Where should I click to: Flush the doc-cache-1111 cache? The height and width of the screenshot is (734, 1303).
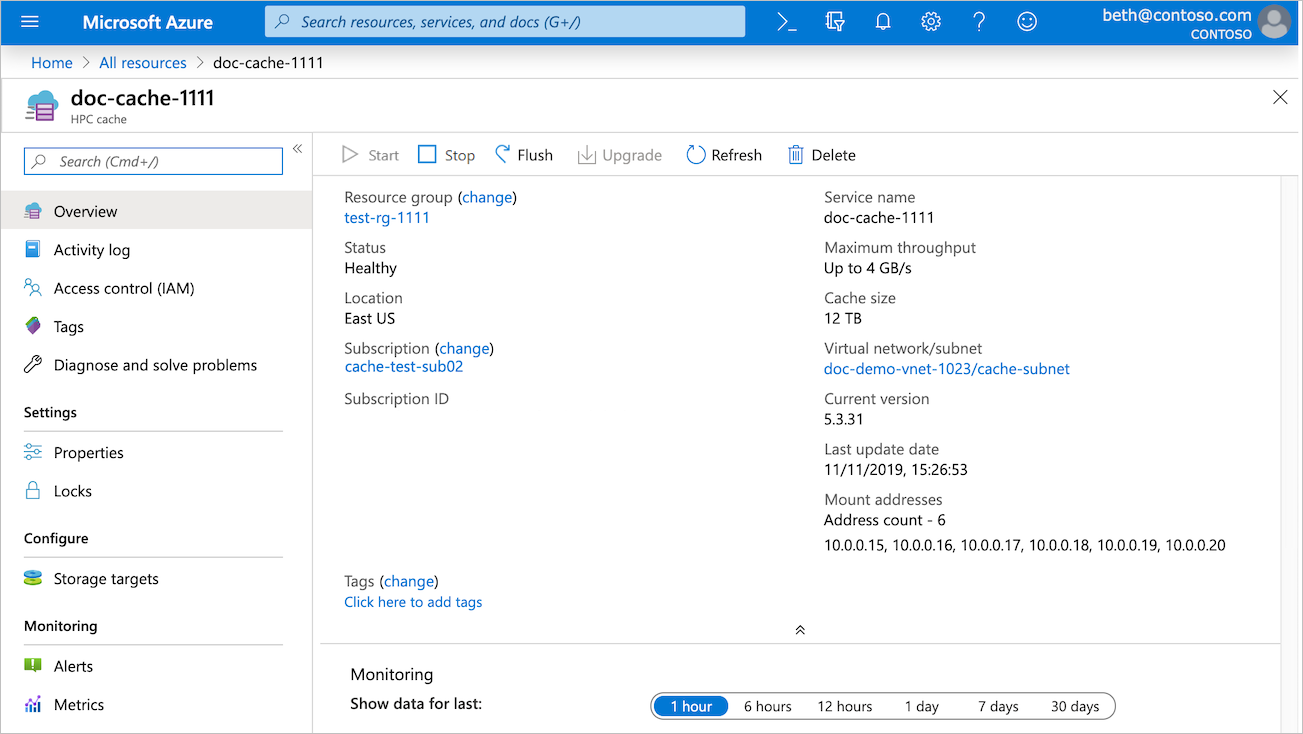click(x=523, y=154)
